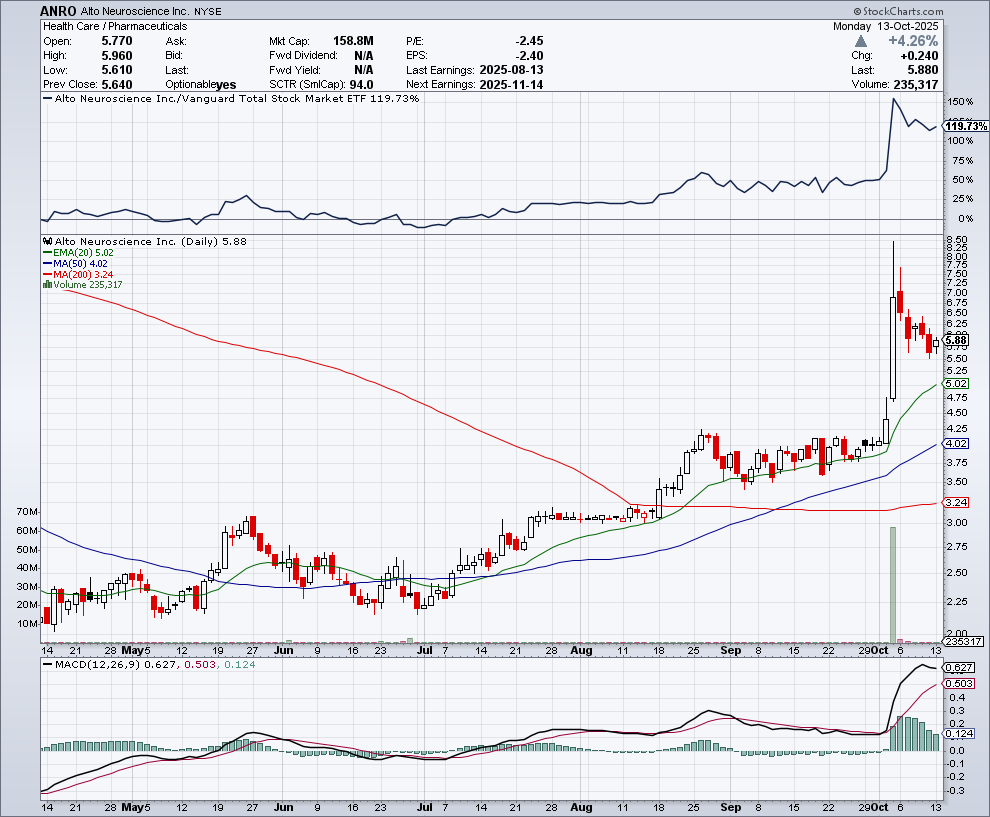Click the up-arrow change indicator icon
990x817 pixels.
(x=861, y=41)
